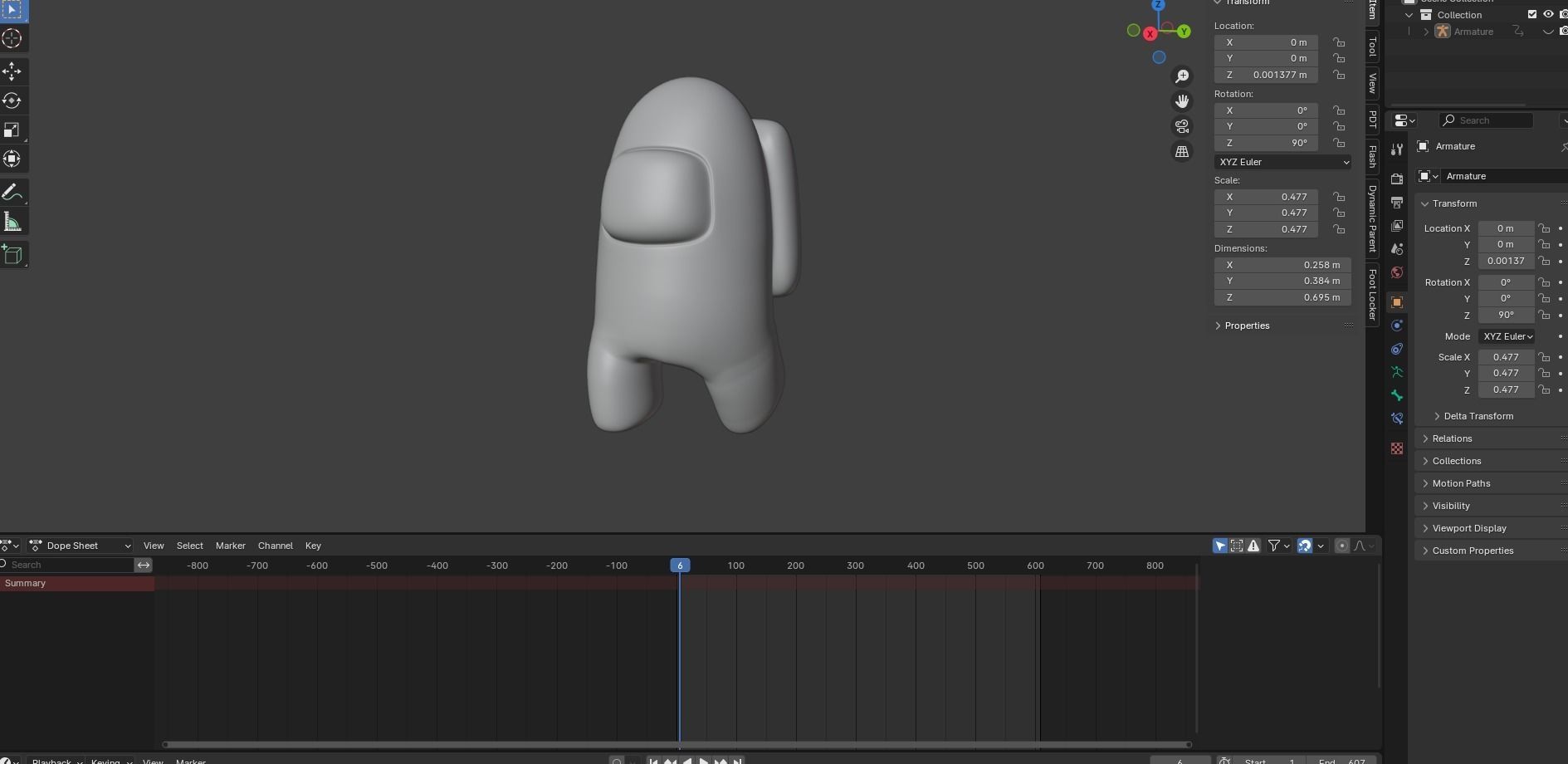Screen dimensions: 1568x764
Task: Open the Object Constraints properties tab icon
Action: (x=1397, y=349)
